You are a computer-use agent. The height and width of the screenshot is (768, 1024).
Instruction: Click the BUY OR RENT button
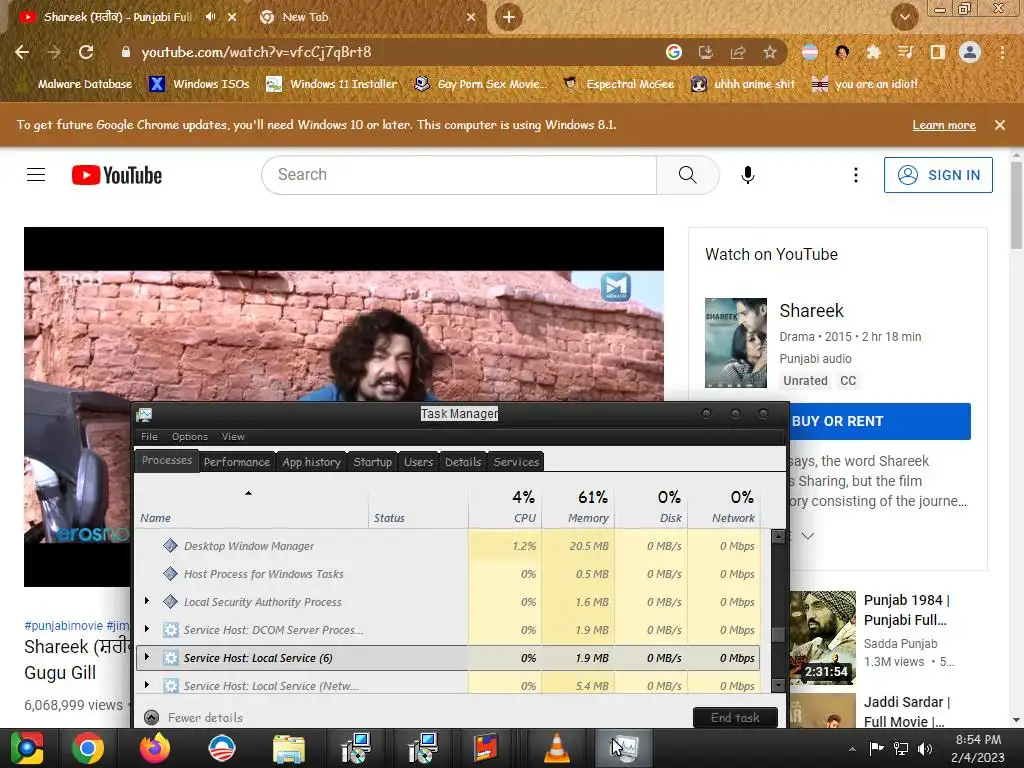pyautogui.click(x=880, y=421)
